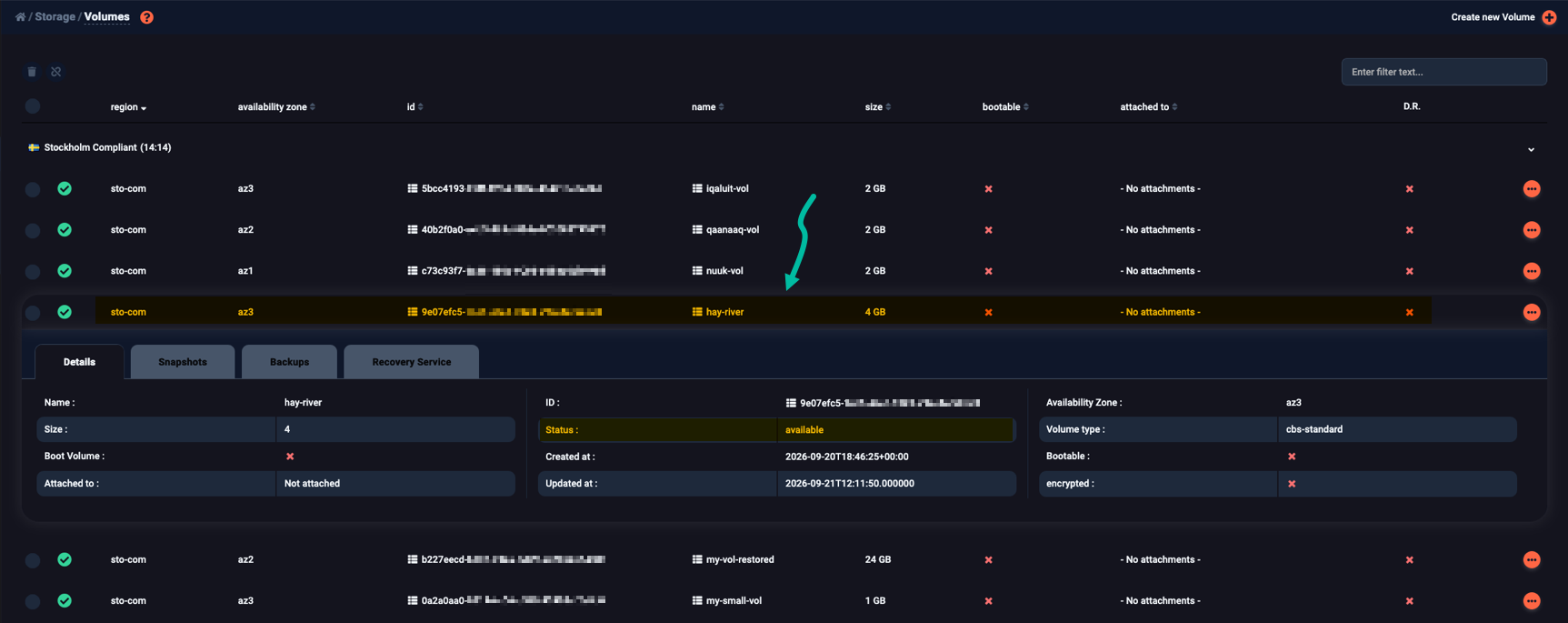This screenshot has width=1568, height=623.
Task: Click the volume icon beside qaanaaq-vol name
Action: tap(697, 230)
